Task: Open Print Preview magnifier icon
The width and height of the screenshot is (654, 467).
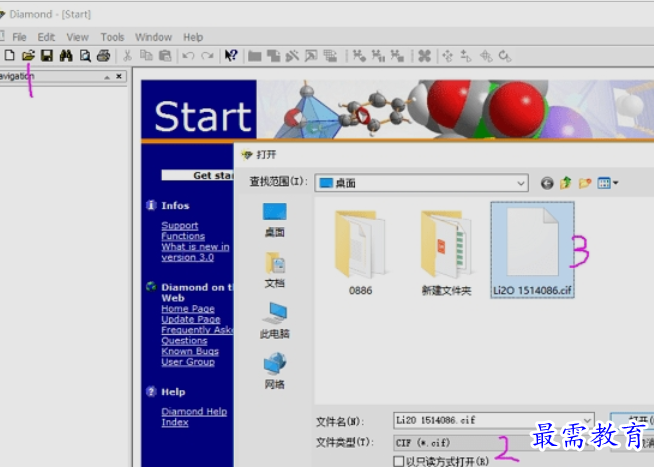Action: pyautogui.click(x=85, y=55)
